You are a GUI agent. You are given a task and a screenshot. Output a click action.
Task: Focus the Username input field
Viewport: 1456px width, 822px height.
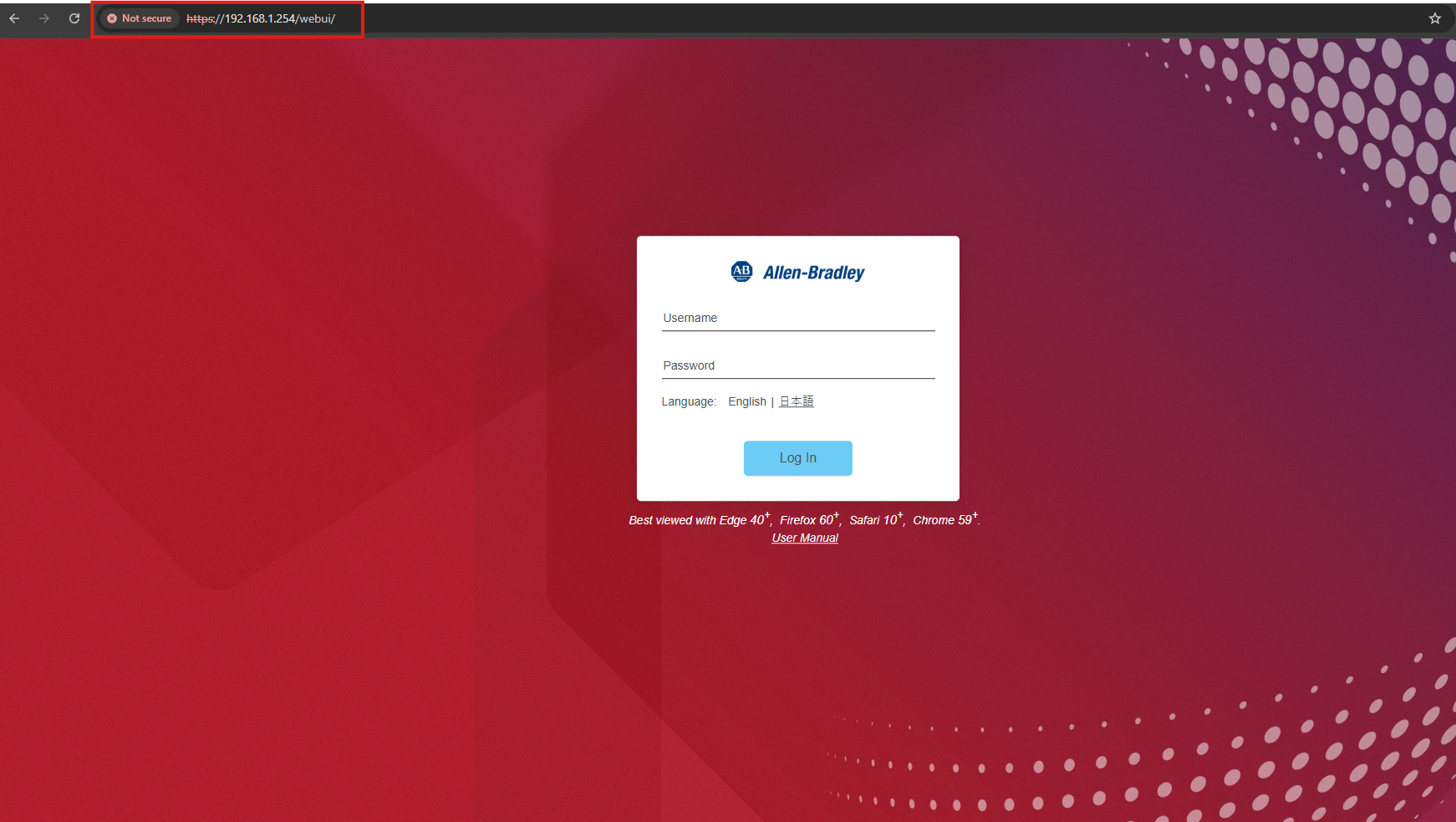pyautogui.click(x=798, y=319)
